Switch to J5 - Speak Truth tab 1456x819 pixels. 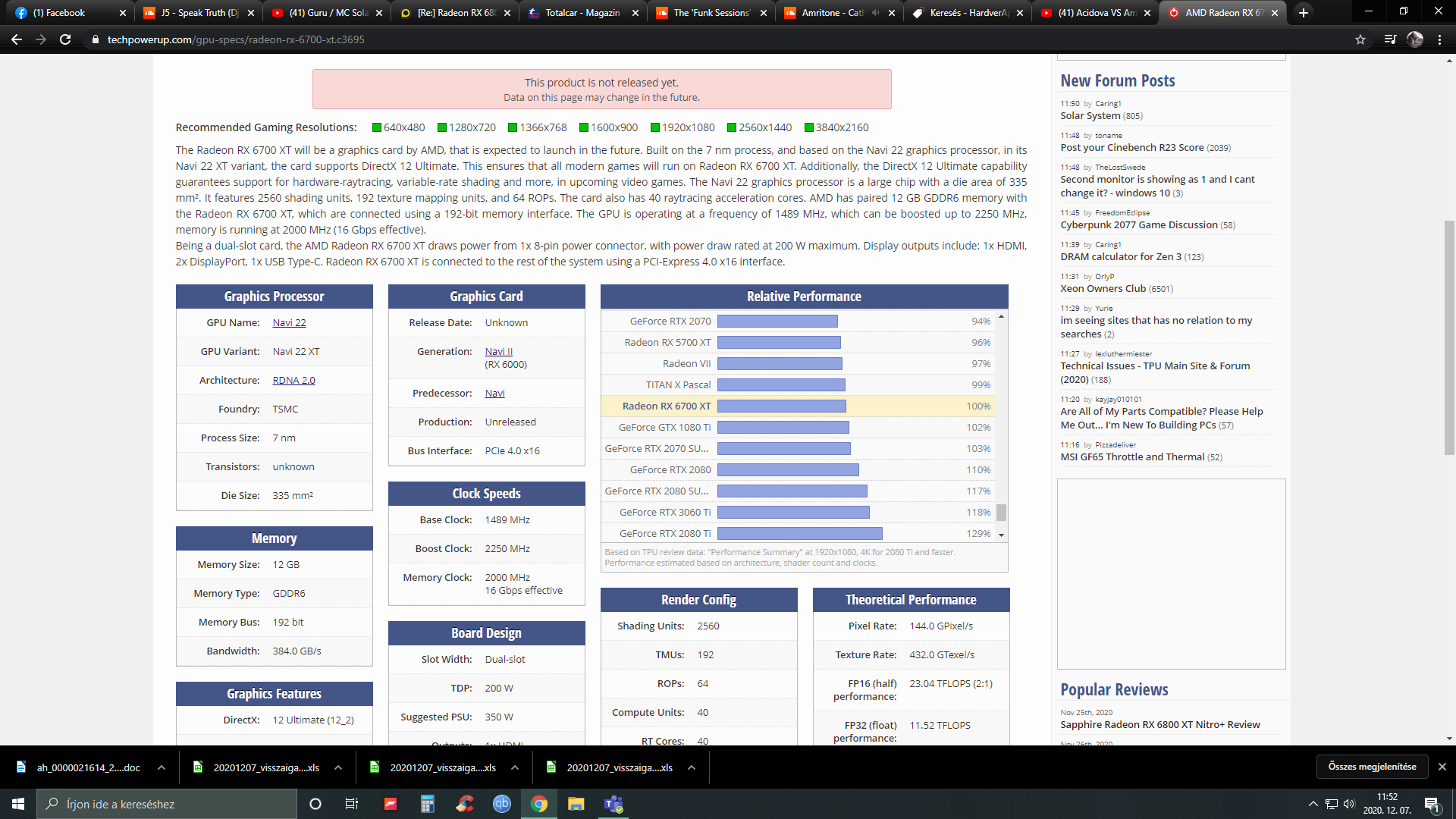pyautogui.click(x=199, y=13)
